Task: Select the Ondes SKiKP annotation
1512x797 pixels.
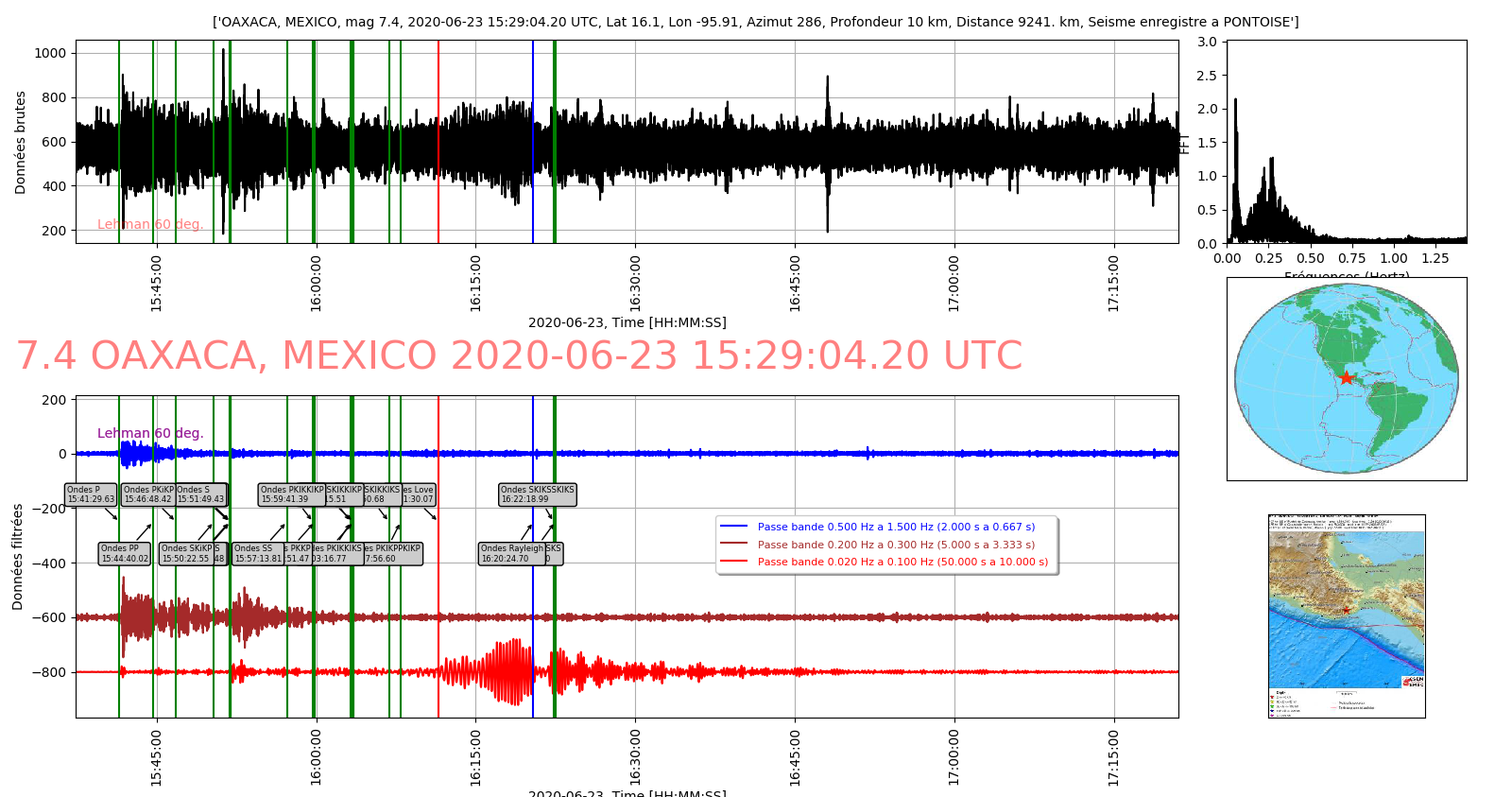Action: (186, 553)
